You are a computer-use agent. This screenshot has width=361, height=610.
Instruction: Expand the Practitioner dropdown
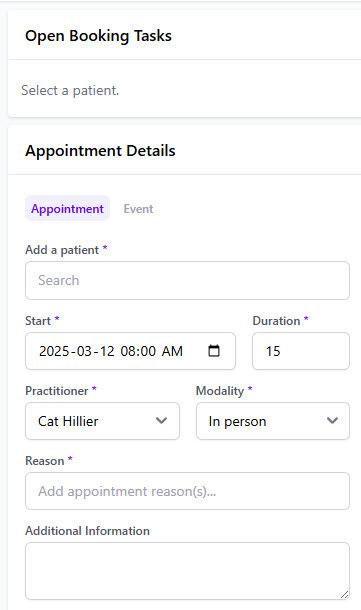tap(102, 421)
